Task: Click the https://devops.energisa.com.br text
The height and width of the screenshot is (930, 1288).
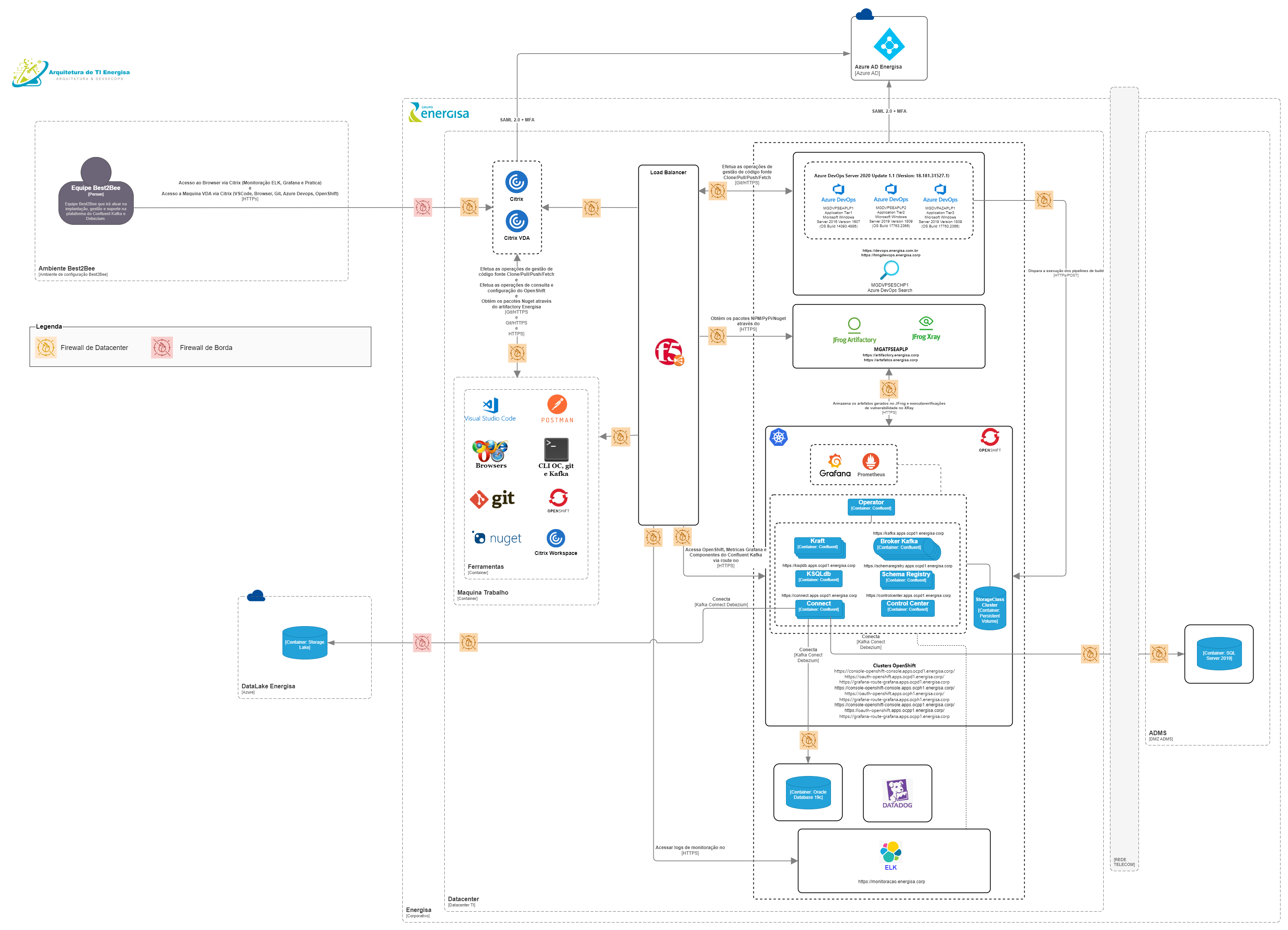Action: click(890, 251)
